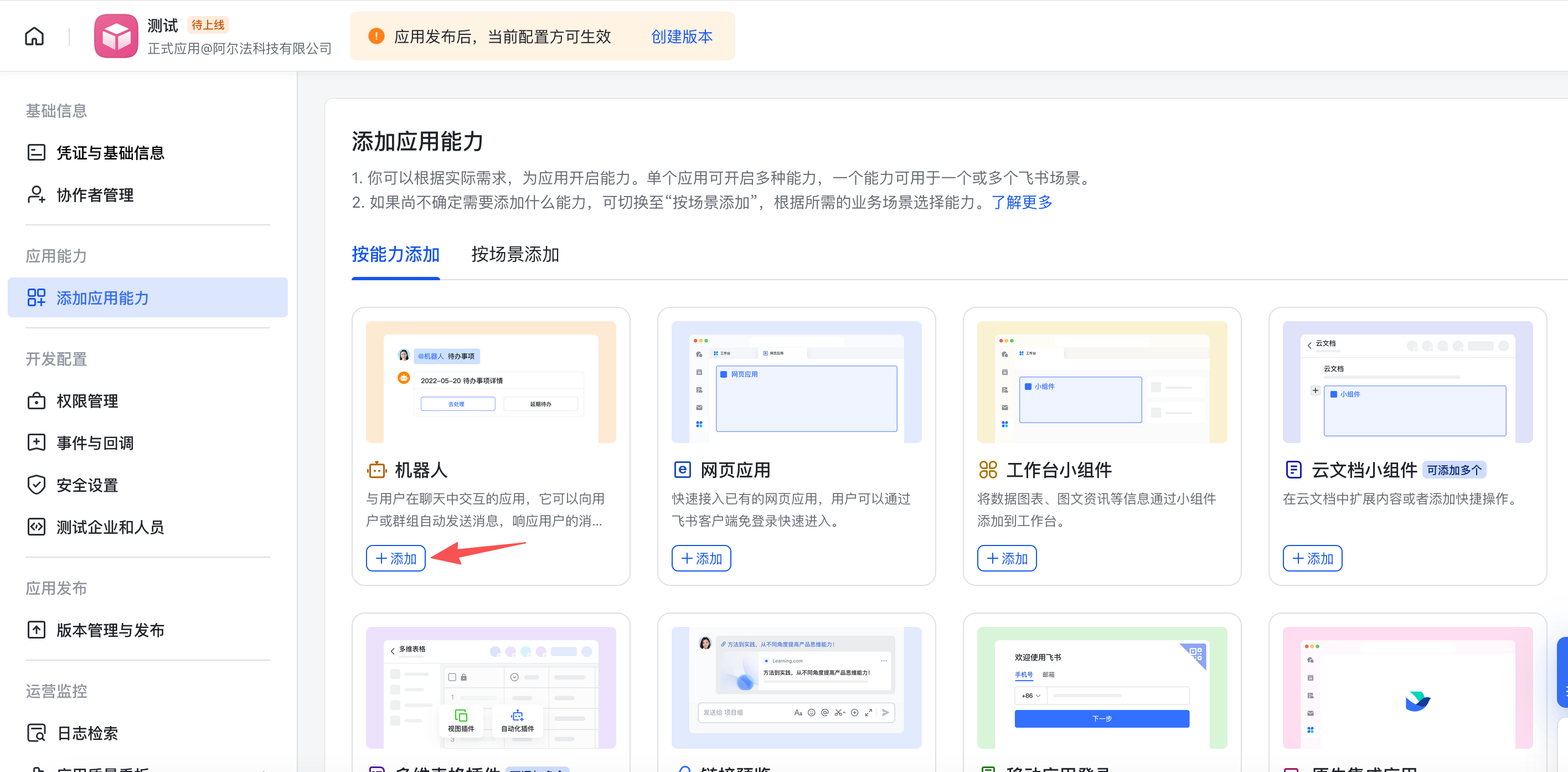This screenshot has height=772, width=1568.
Task: Open 凭证与基础信息 from sidebar
Action: [x=110, y=152]
